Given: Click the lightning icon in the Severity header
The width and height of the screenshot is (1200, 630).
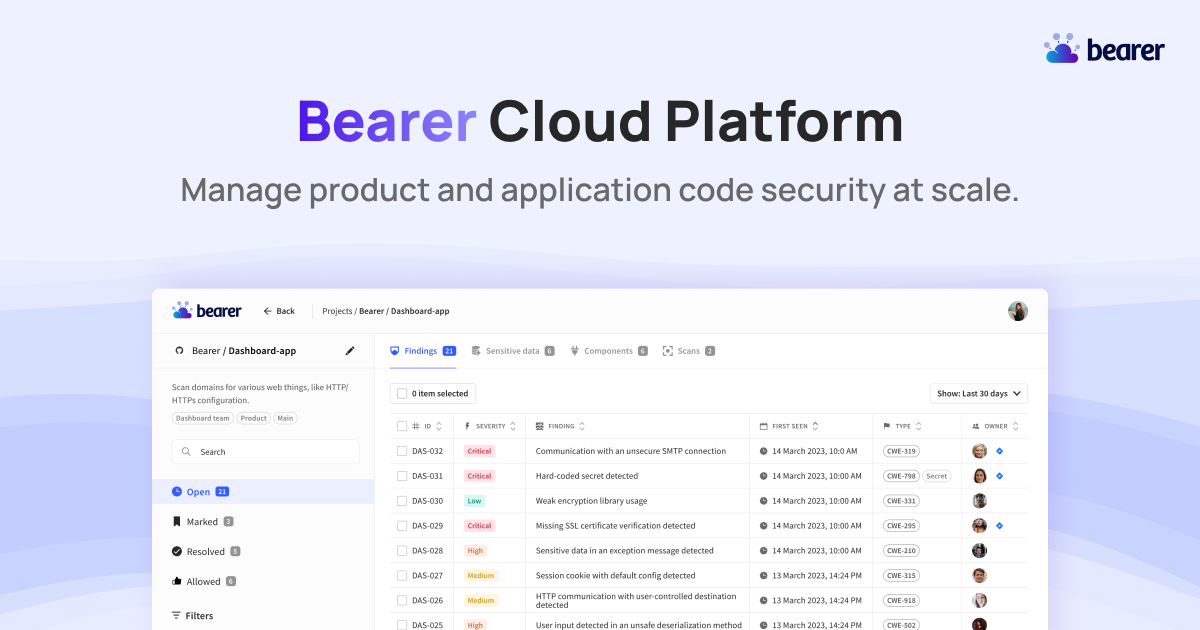Looking at the screenshot, I should tap(468, 426).
